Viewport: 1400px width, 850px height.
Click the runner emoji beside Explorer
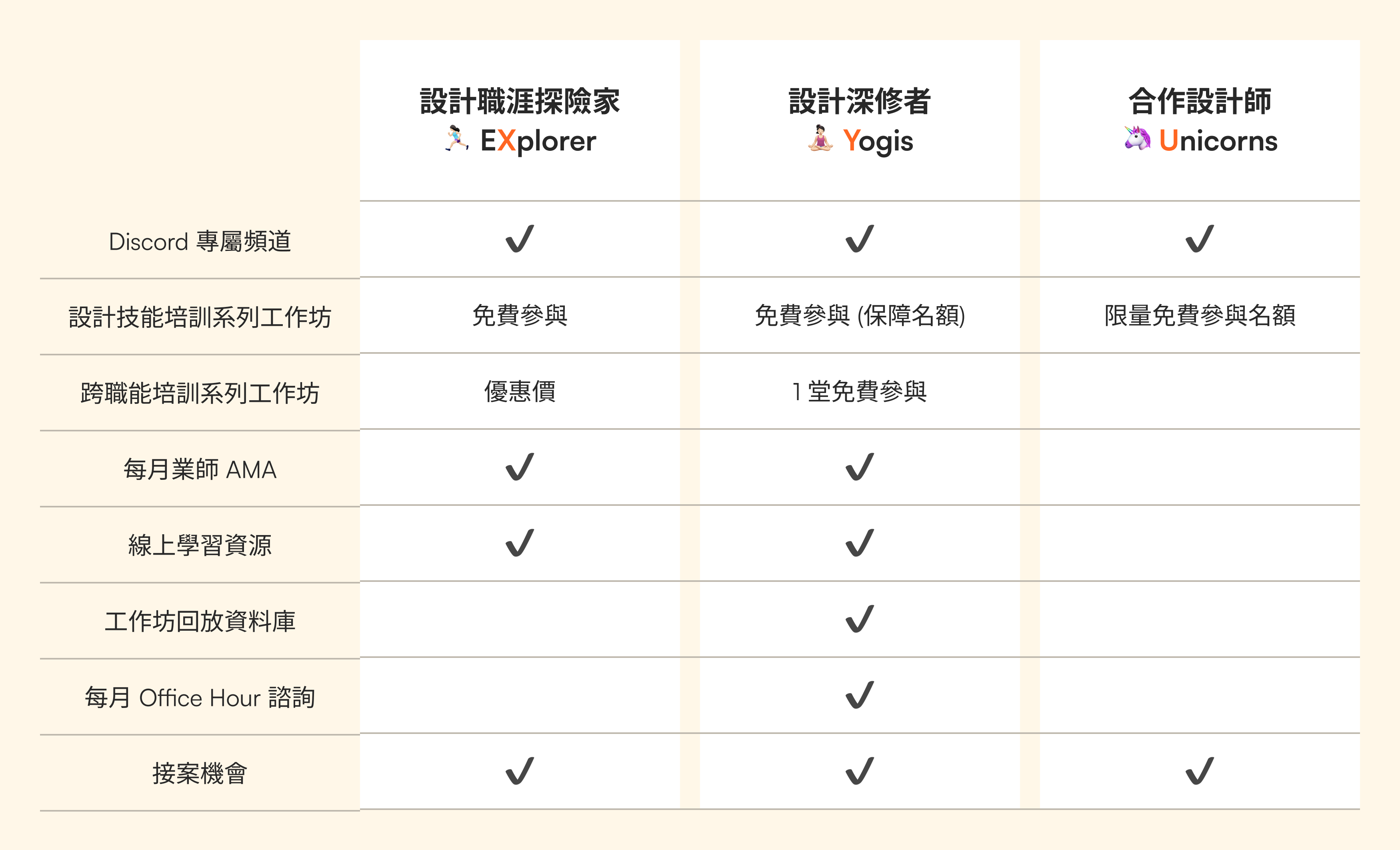point(456,139)
